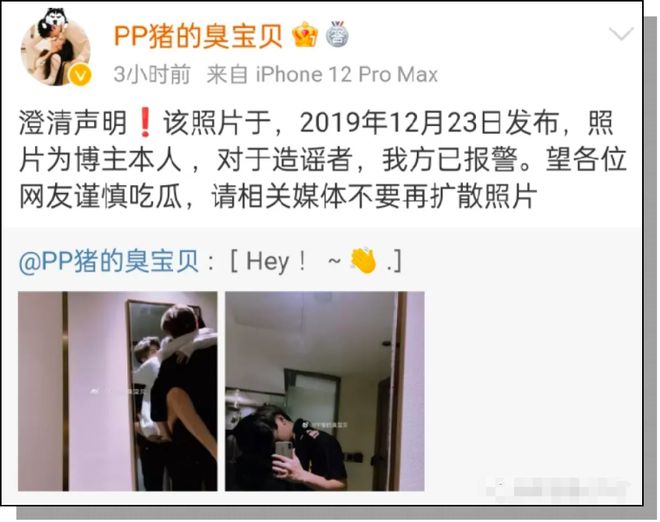
Task: Open the reposted text [ Hey！
Action: [316, 262]
